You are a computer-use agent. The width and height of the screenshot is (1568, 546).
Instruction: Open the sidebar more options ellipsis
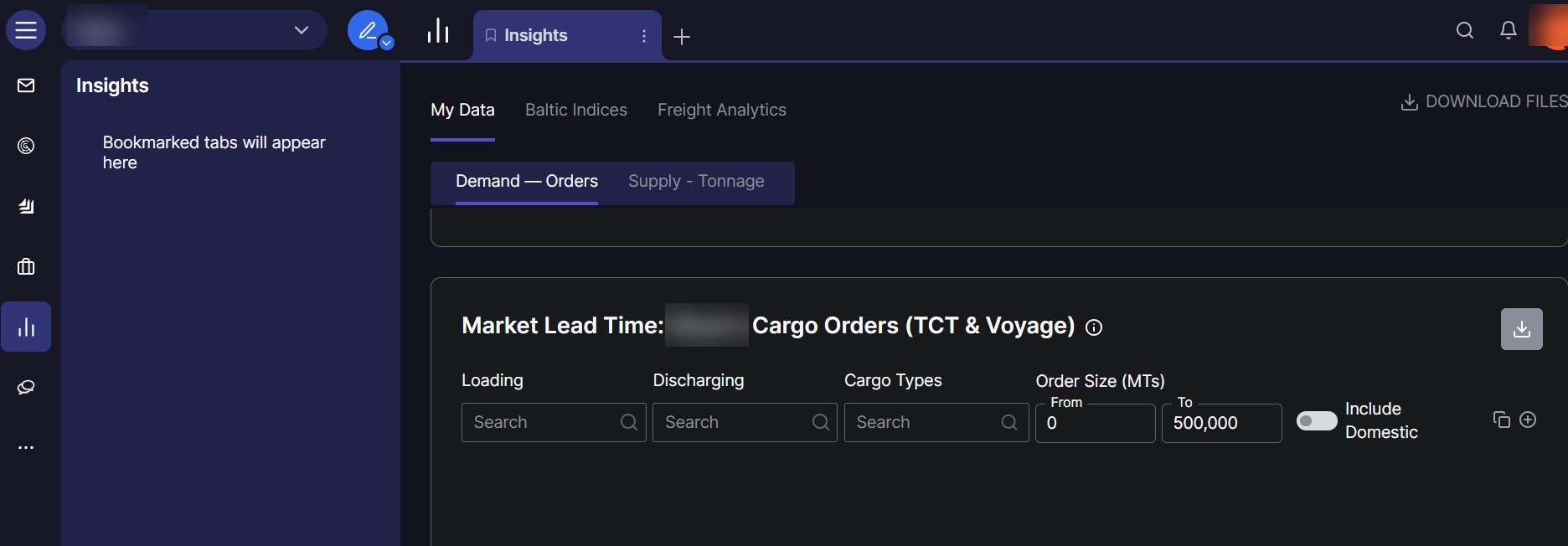(x=26, y=447)
